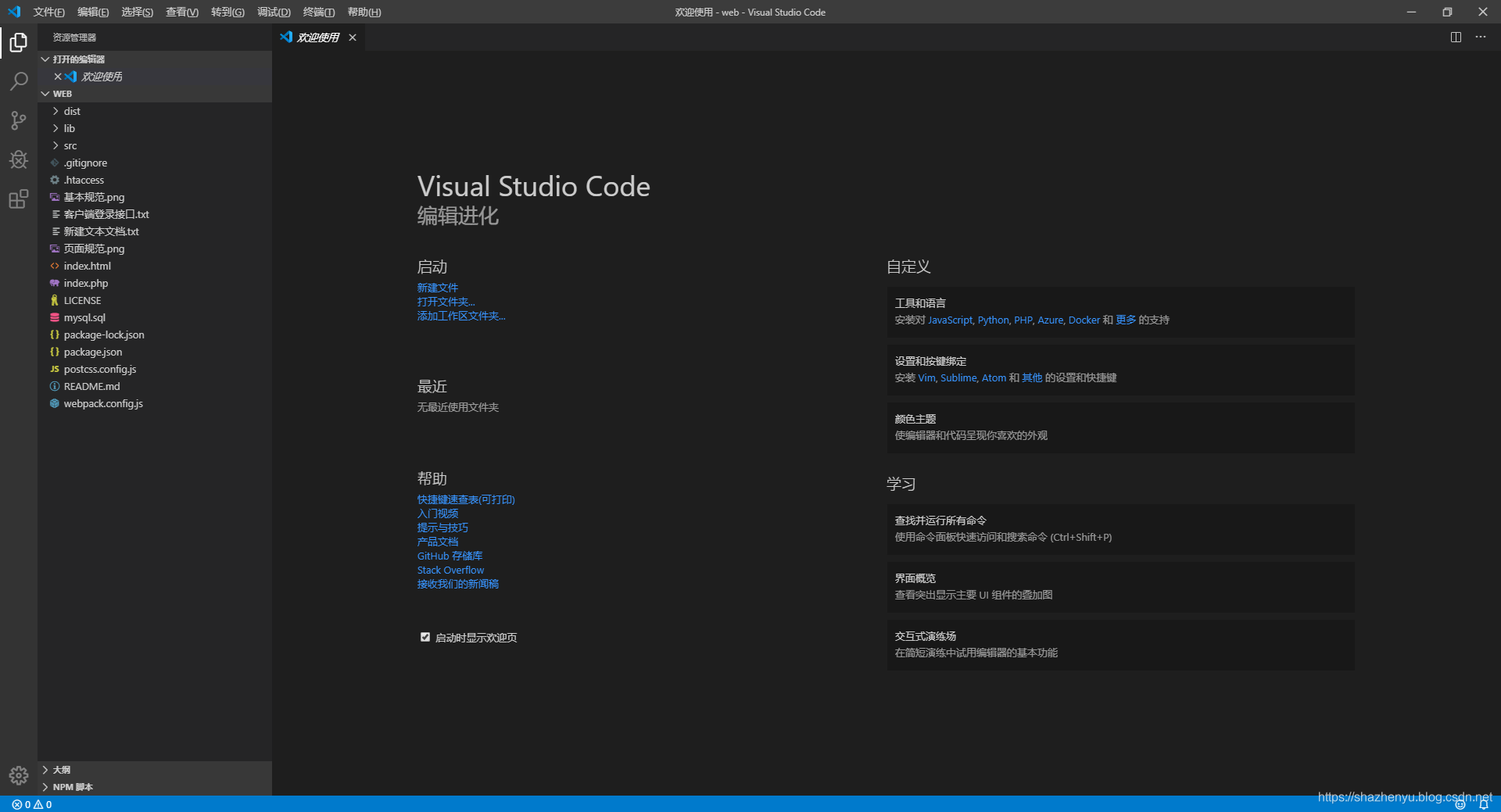Open the Extensions view
1501x812 pixels.
pyautogui.click(x=18, y=199)
